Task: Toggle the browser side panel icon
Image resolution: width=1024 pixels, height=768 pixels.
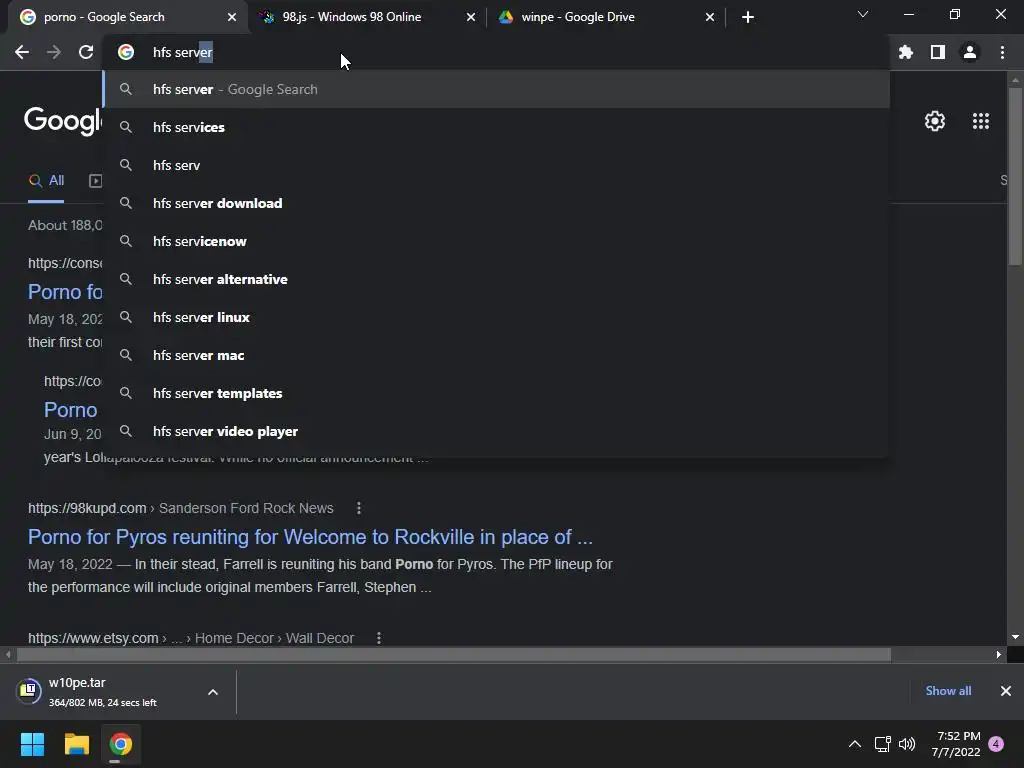Action: pyautogui.click(x=938, y=52)
